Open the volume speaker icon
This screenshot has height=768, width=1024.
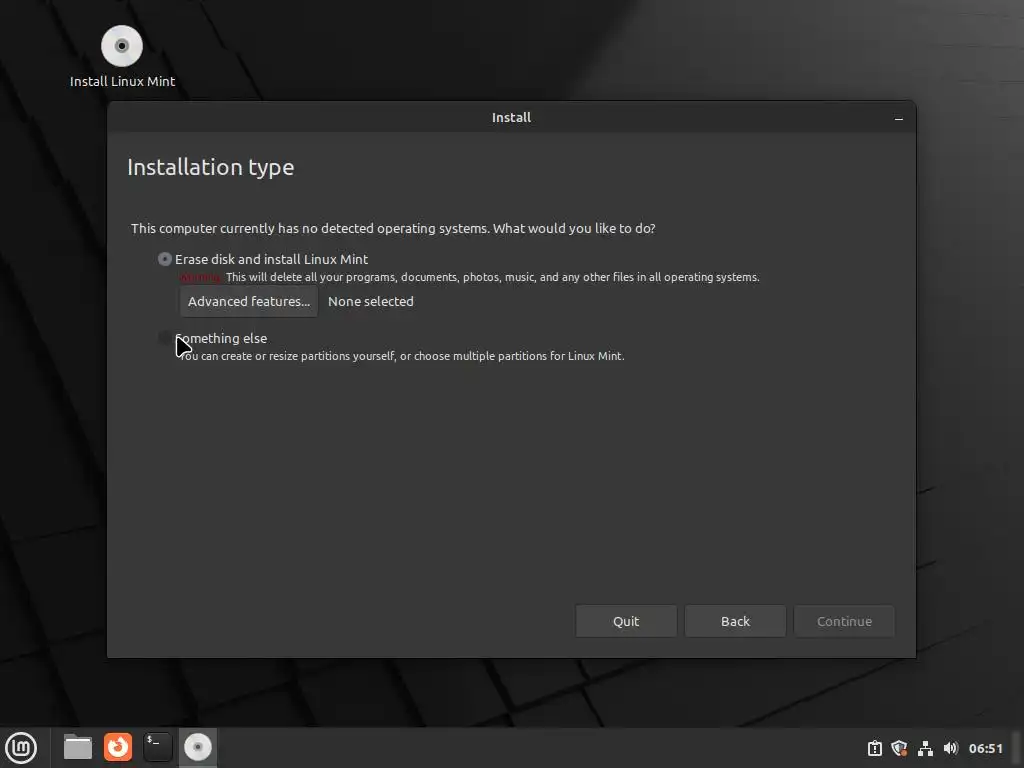pyautogui.click(x=950, y=748)
